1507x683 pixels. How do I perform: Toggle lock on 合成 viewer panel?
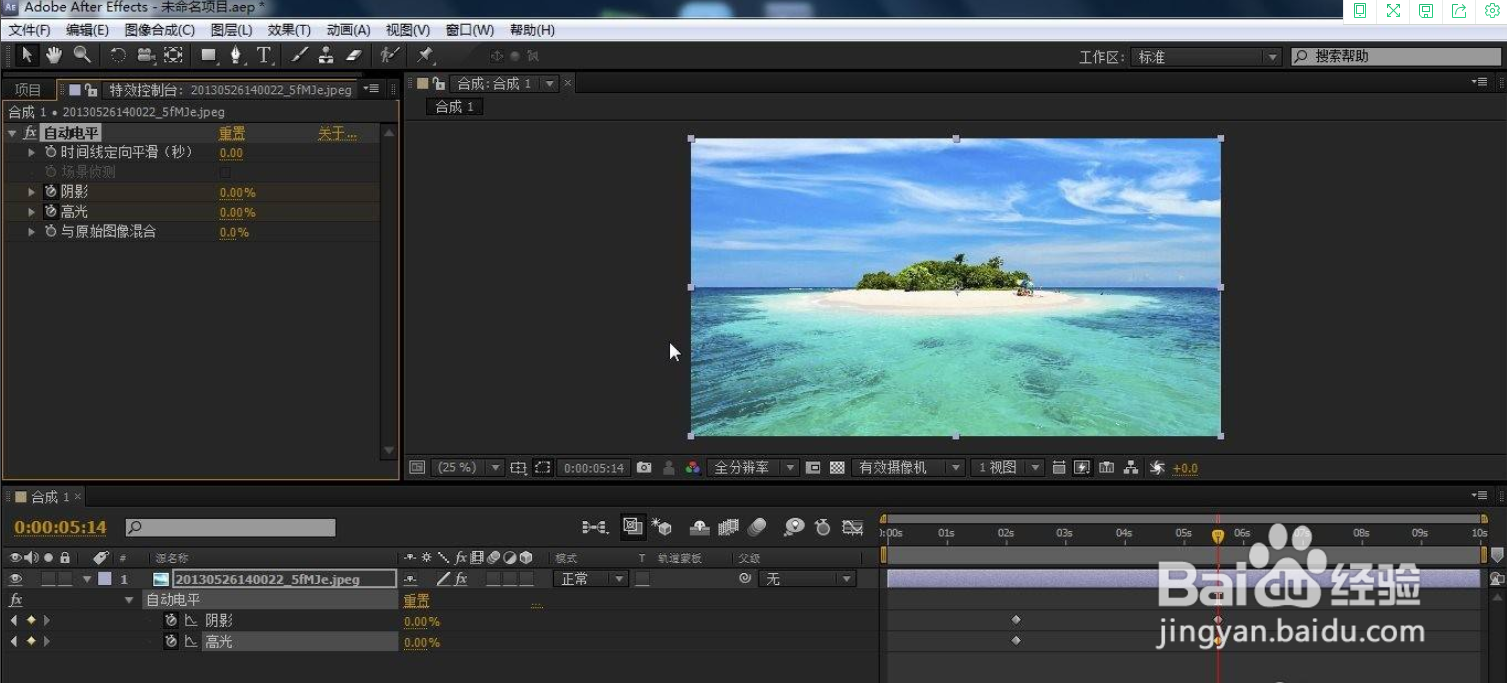point(438,84)
